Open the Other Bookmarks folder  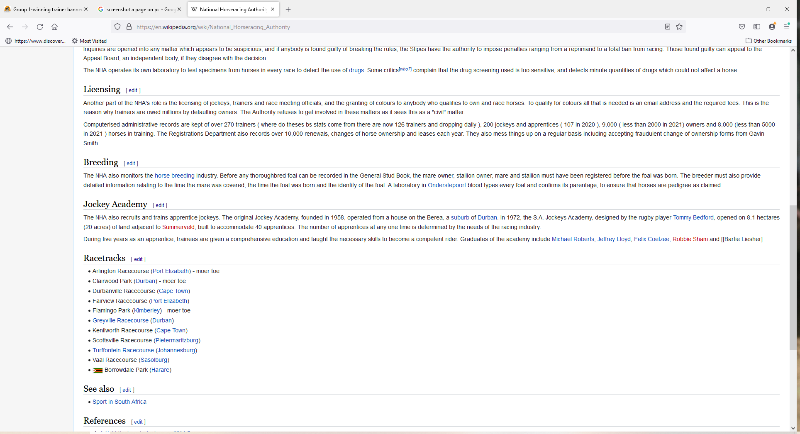[x=768, y=41]
